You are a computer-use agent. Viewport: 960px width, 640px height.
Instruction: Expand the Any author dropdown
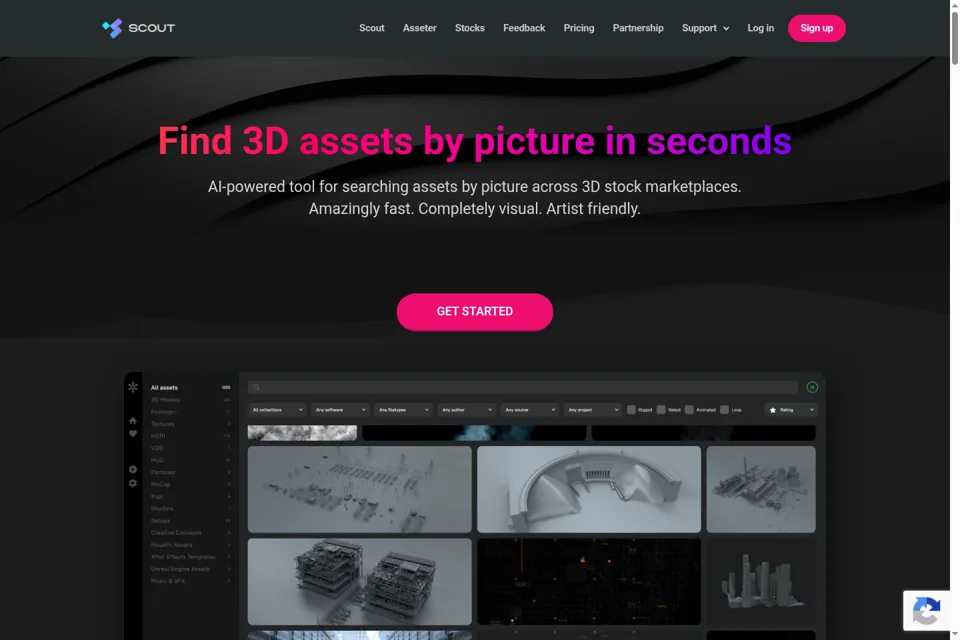467,410
